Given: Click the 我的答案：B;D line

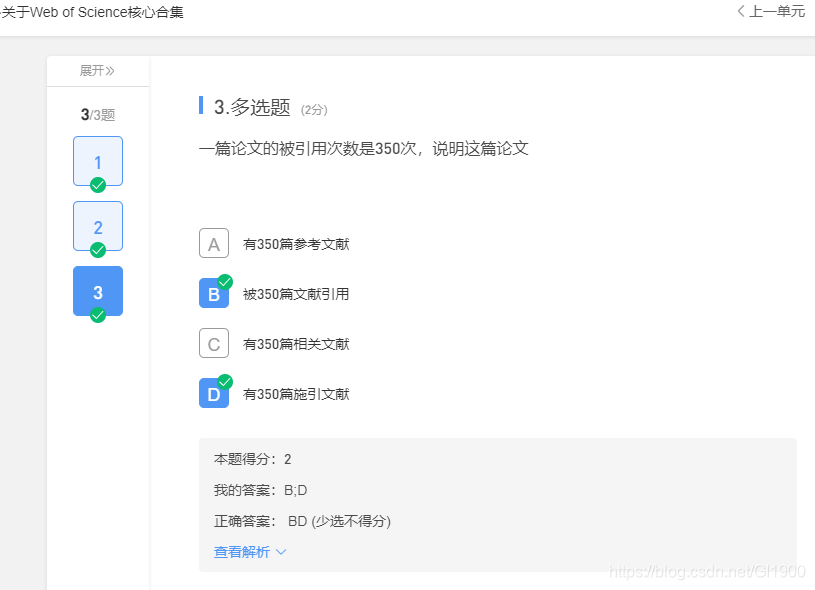Looking at the screenshot, I should point(260,490).
